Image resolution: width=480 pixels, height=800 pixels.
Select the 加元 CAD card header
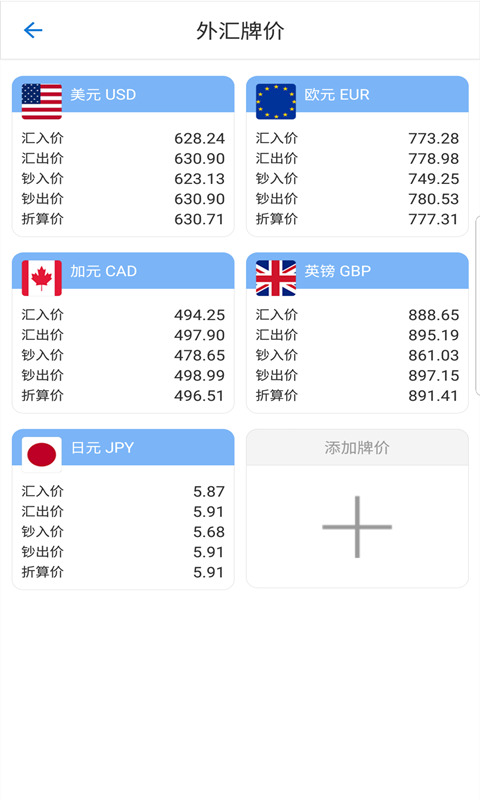[123, 271]
